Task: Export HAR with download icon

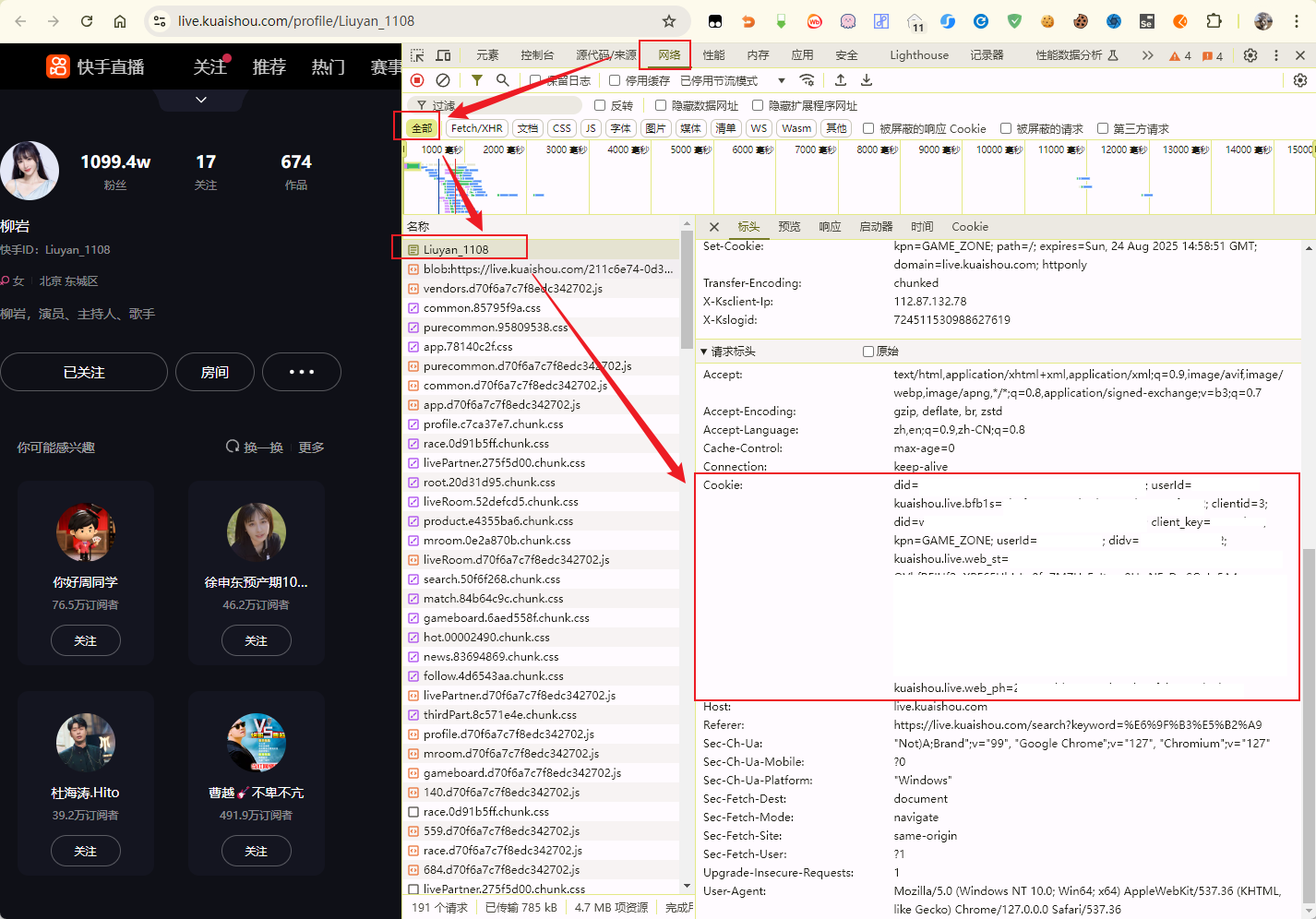Action: click(x=867, y=80)
